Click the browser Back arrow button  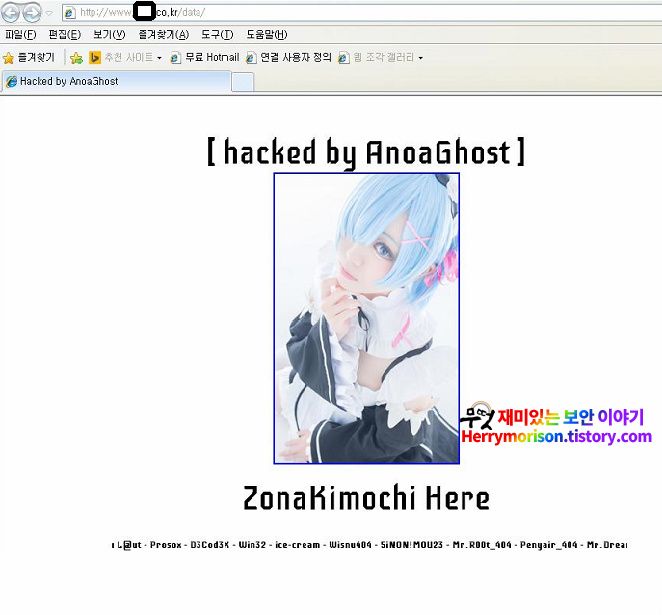tap(11, 13)
